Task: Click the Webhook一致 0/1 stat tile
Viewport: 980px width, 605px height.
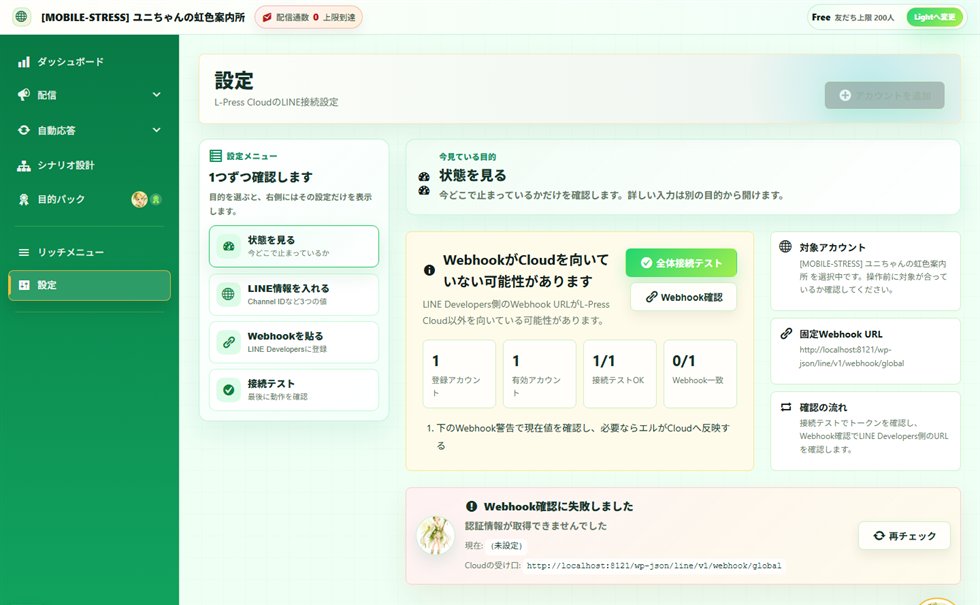Action: (700, 374)
